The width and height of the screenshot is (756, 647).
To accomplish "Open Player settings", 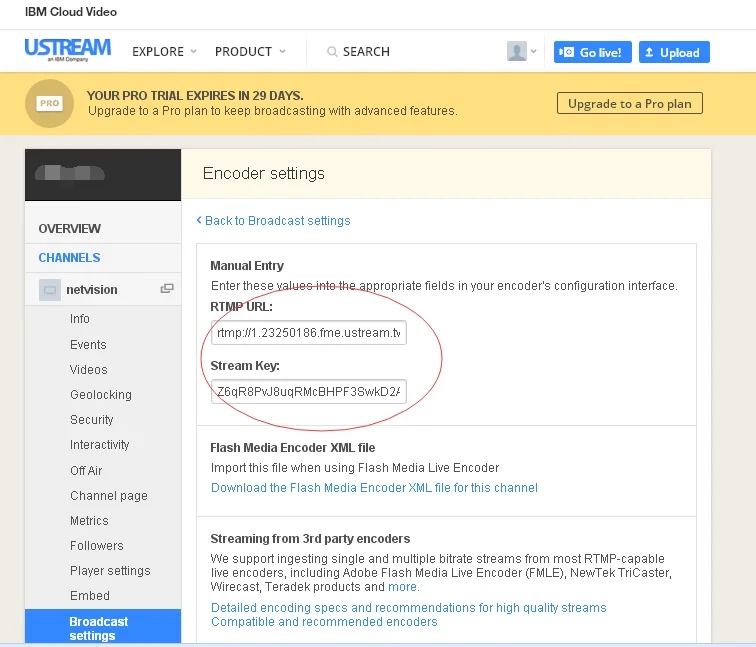I will pos(110,571).
